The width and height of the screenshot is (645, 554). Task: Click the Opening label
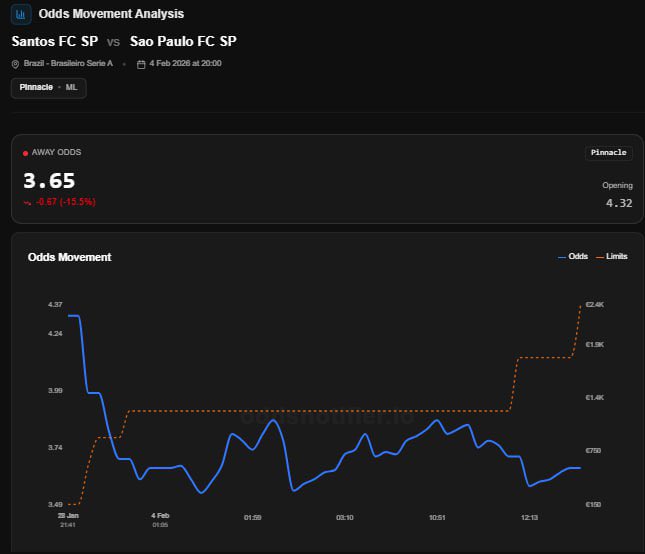click(617, 185)
